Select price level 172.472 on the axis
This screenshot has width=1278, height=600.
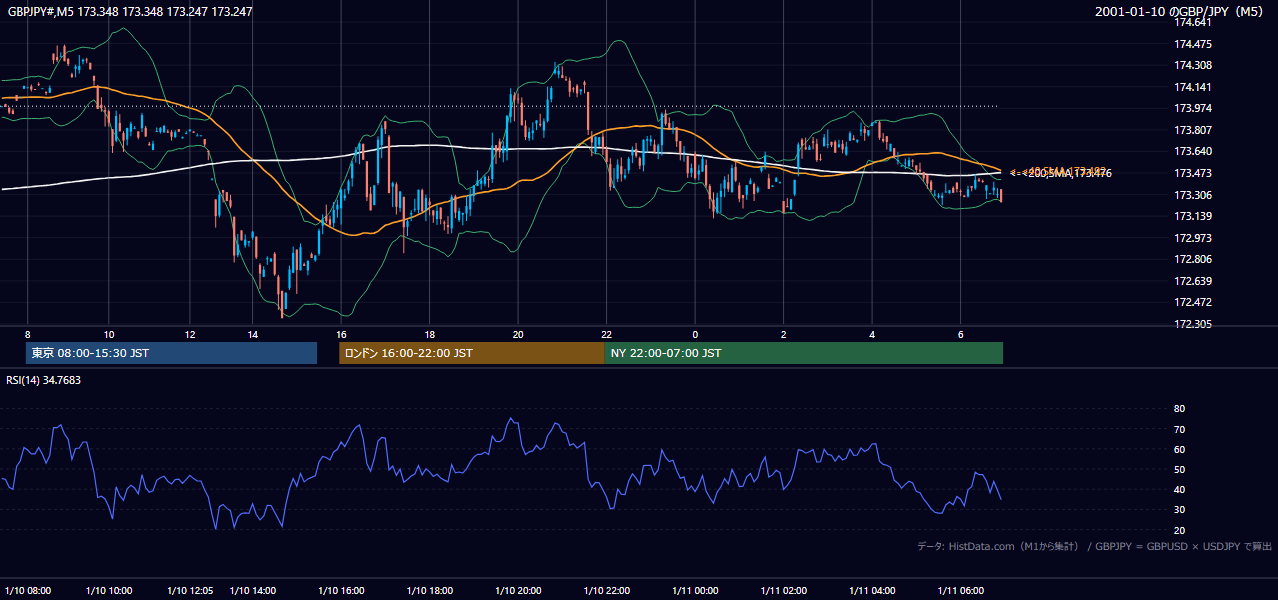[1192, 302]
